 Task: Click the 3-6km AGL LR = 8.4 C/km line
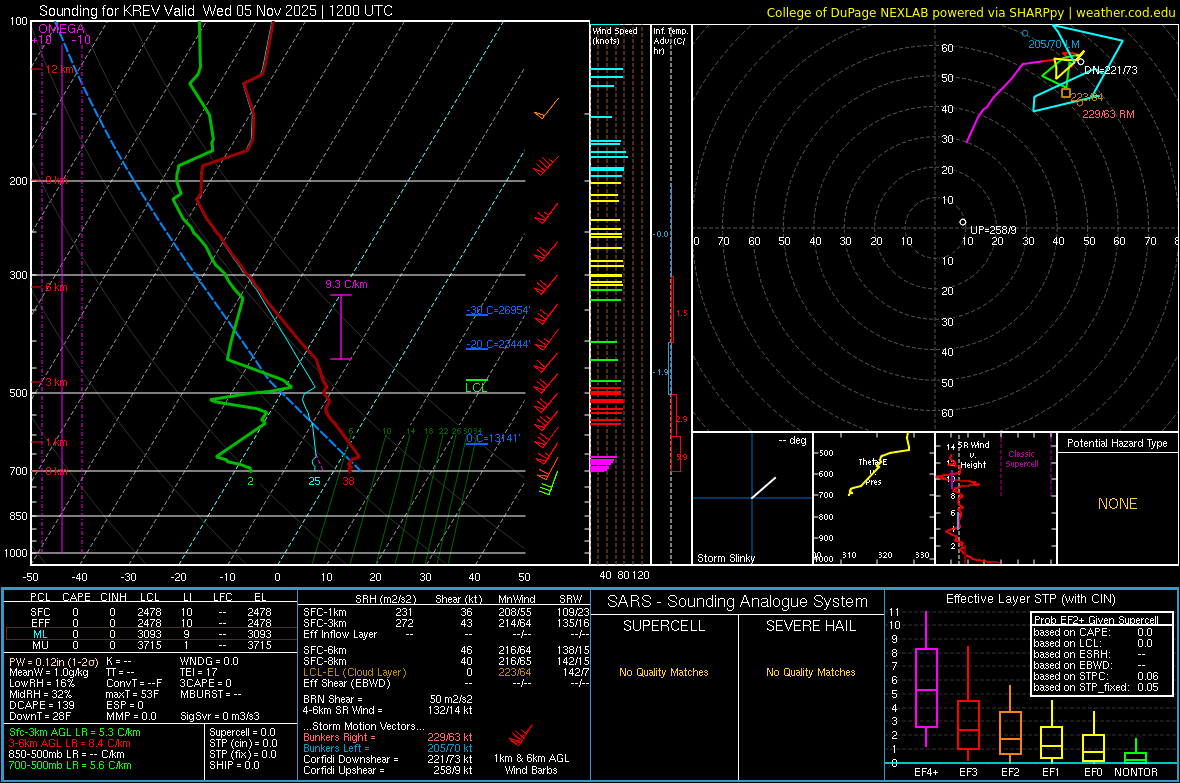pos(70,743)
